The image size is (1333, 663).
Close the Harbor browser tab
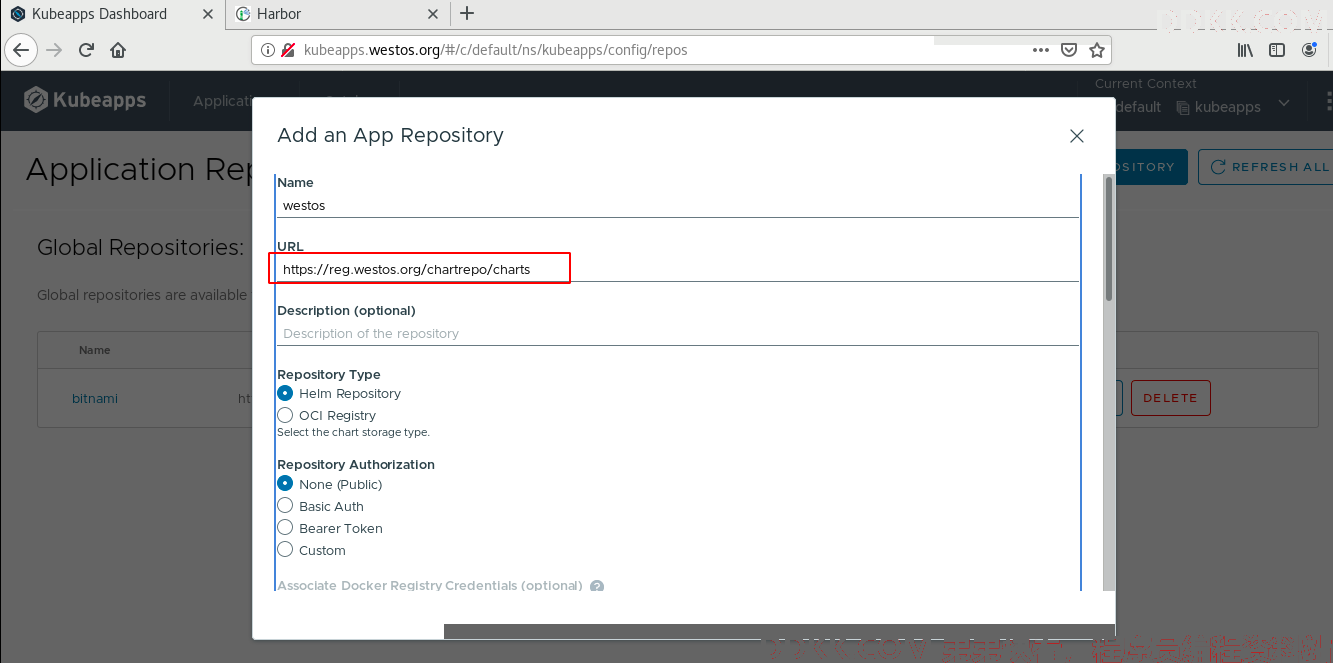click(x=433, y=14)
